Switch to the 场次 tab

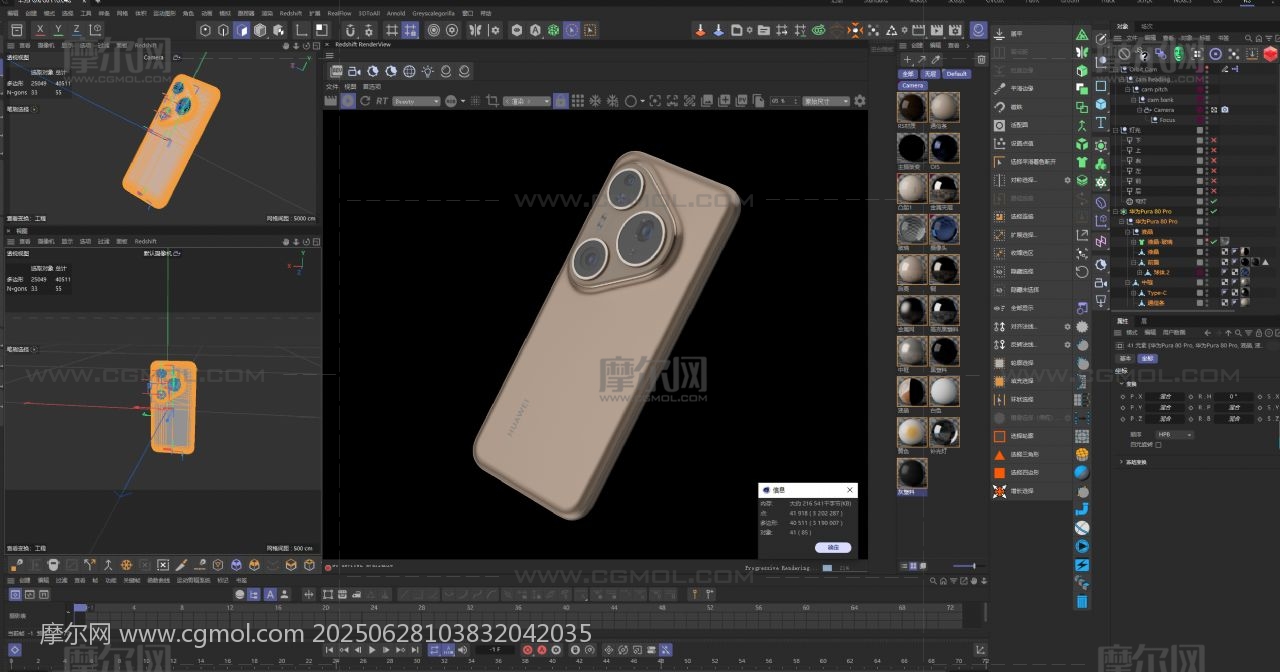(x=1147, y=26)
